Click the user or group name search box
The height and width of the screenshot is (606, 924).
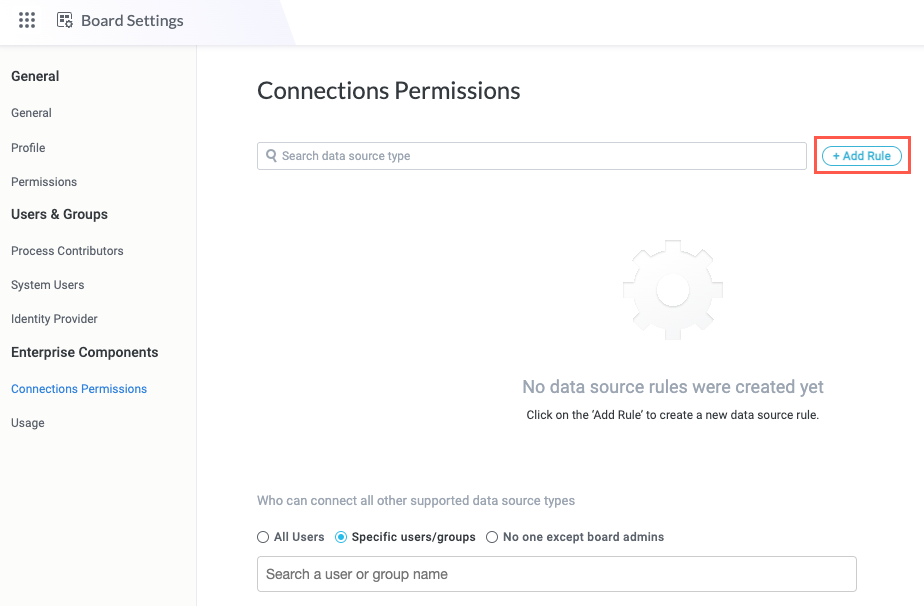coord(556,573)
